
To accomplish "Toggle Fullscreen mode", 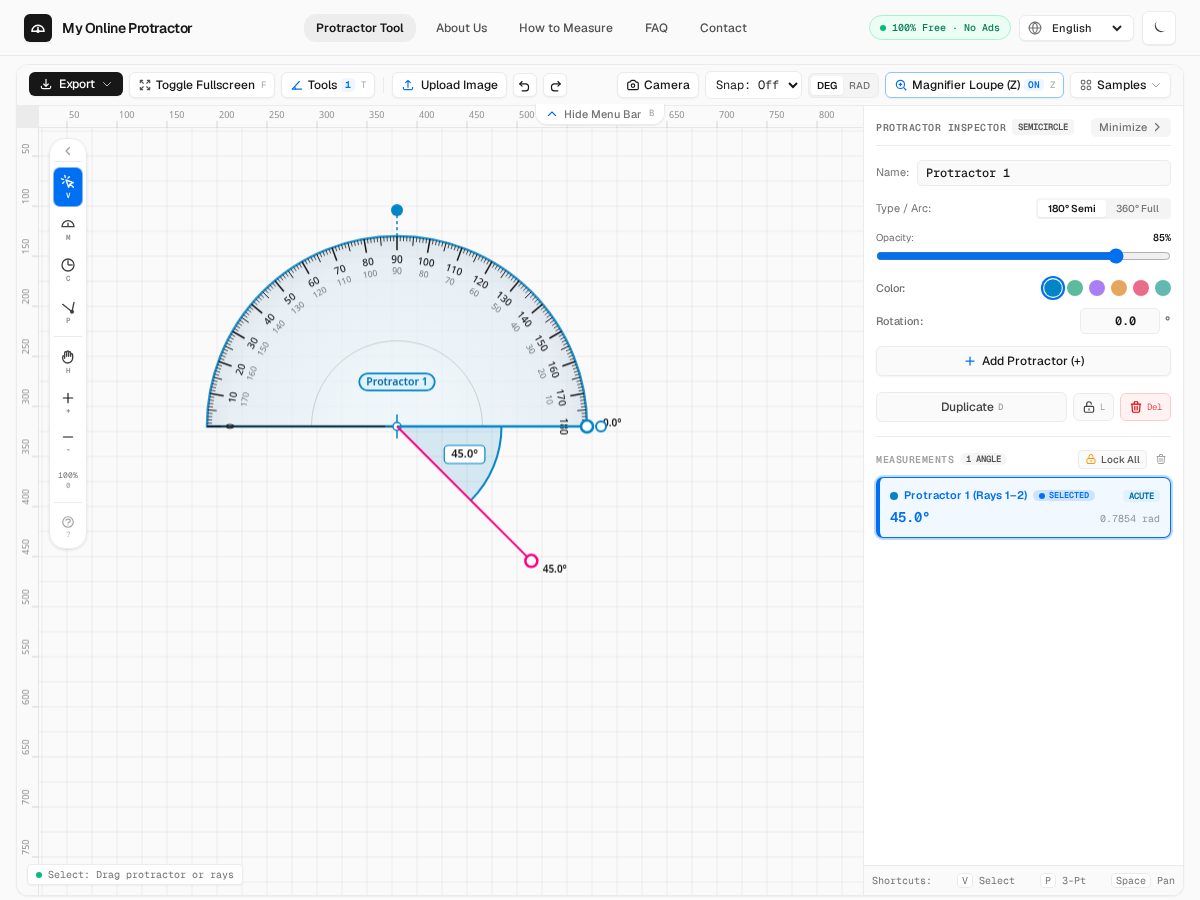I will coord(202,85).
